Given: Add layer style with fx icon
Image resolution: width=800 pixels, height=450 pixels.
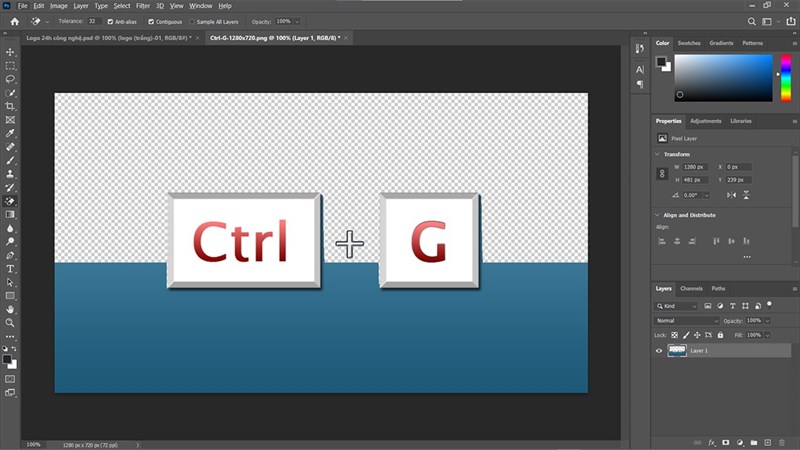Looking at the screenshot, I should 712,443.
